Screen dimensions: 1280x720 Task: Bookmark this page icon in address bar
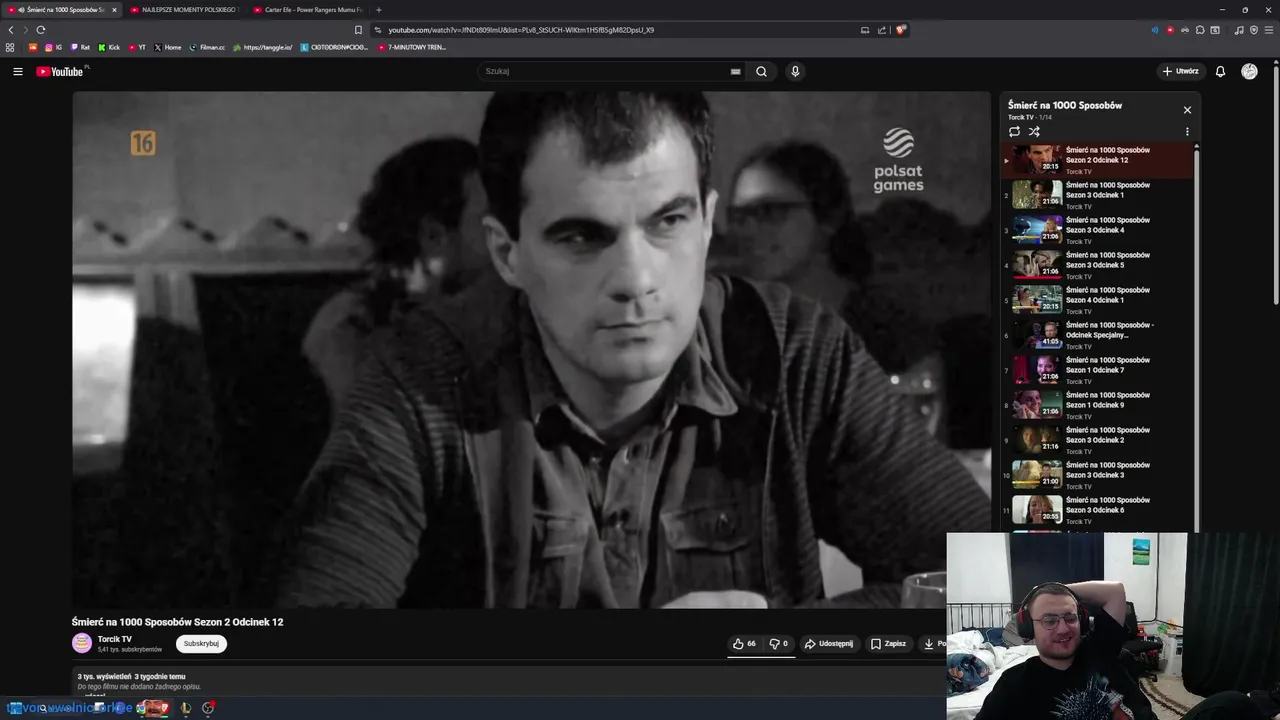coord(358,30)
